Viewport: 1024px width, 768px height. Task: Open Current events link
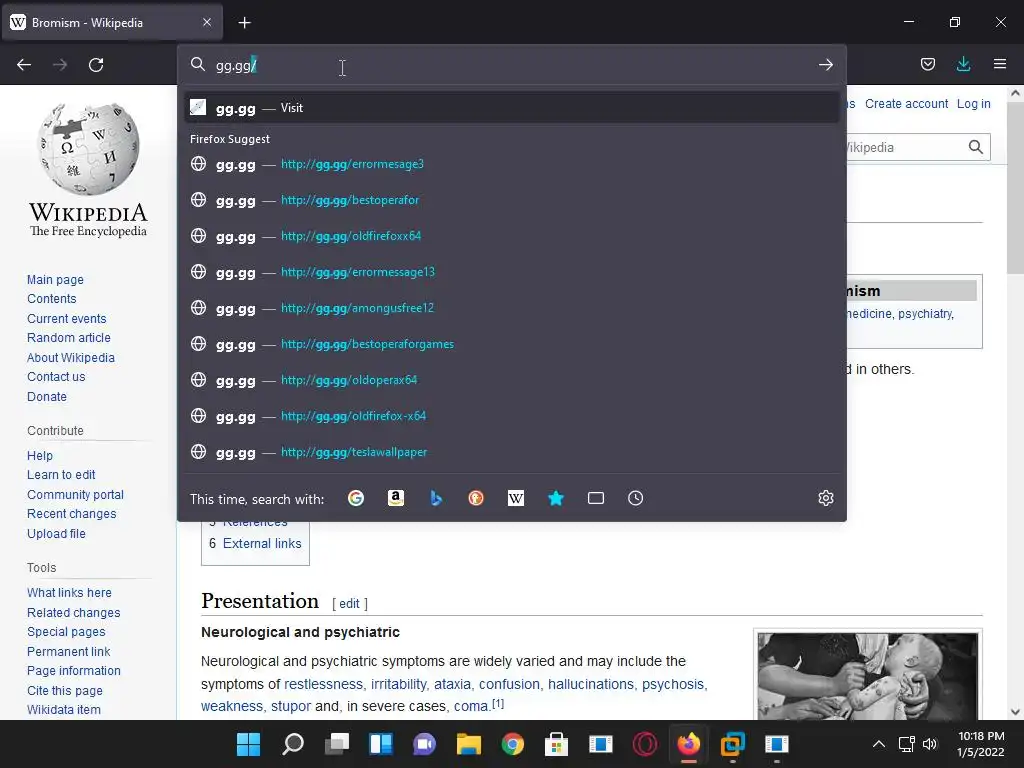(x=67, y=319)
